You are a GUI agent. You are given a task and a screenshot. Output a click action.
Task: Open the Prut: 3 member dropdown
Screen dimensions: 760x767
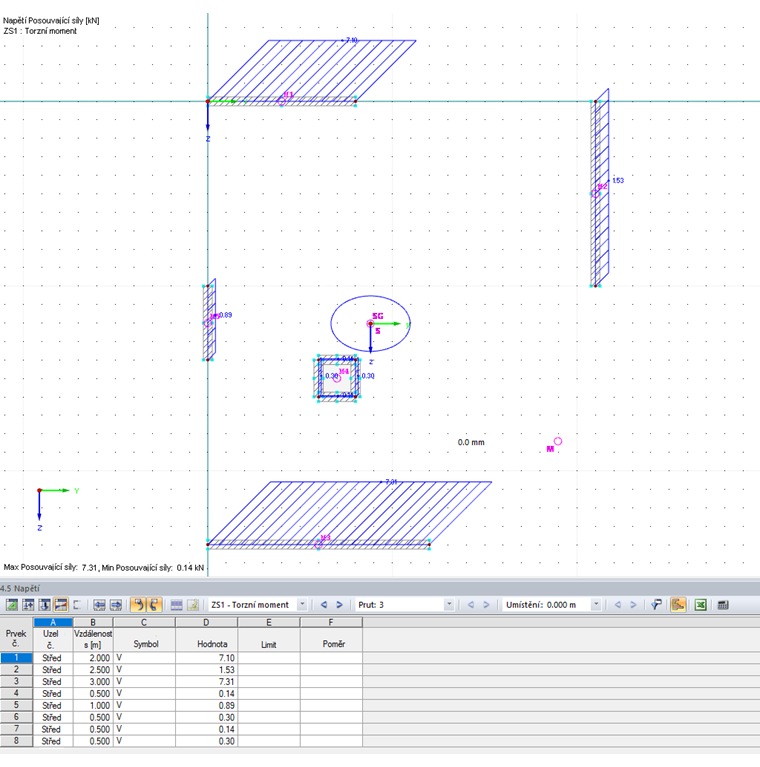(448, 605)
